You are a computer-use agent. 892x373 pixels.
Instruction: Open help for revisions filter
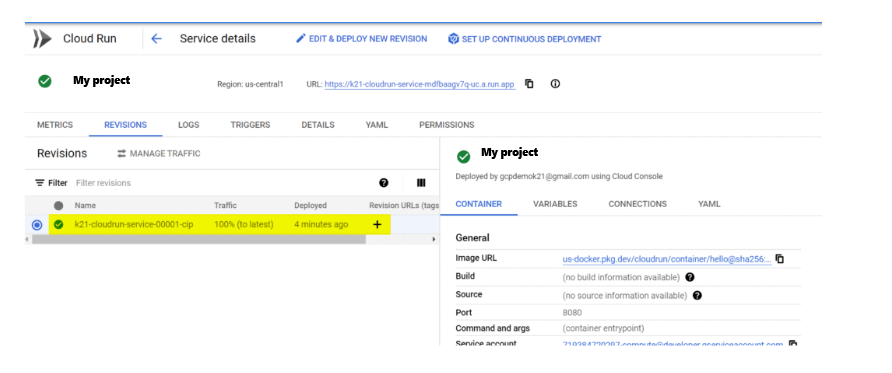tap(383, 183)
